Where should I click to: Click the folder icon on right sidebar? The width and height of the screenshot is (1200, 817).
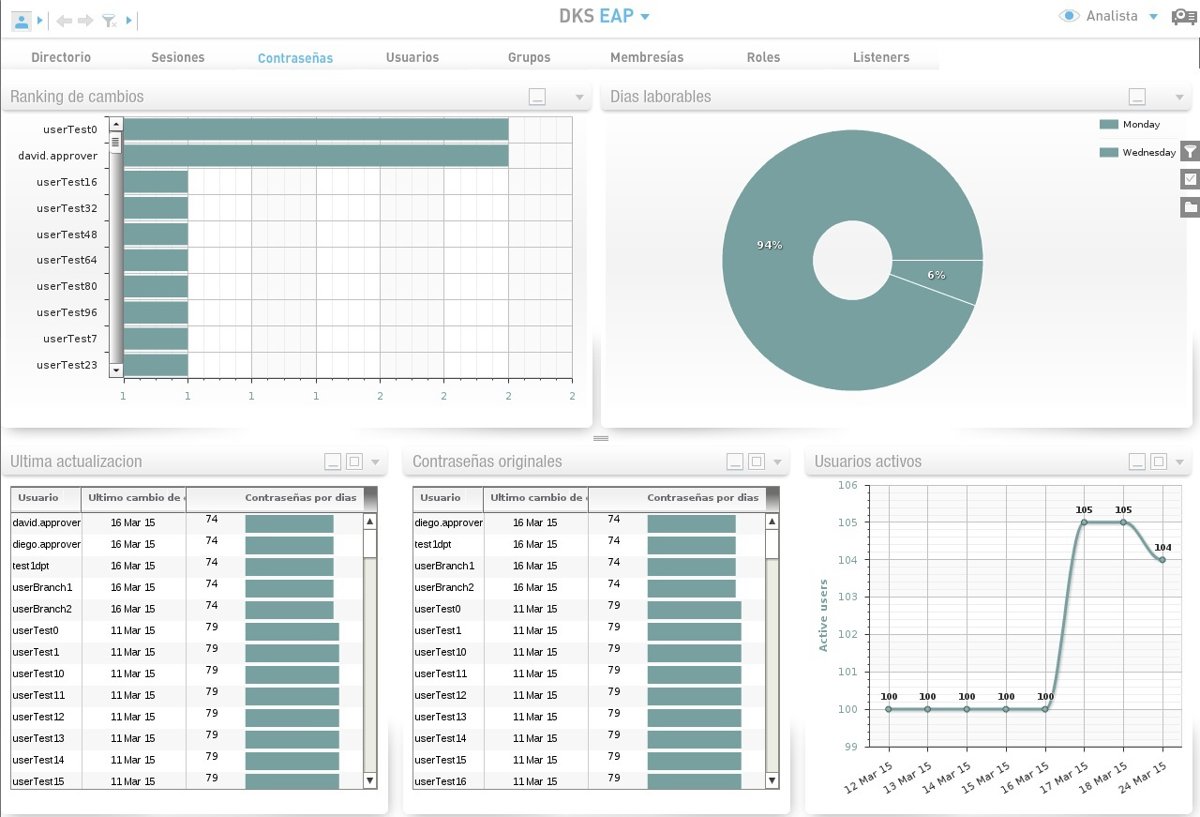[x=1190, y=207]
